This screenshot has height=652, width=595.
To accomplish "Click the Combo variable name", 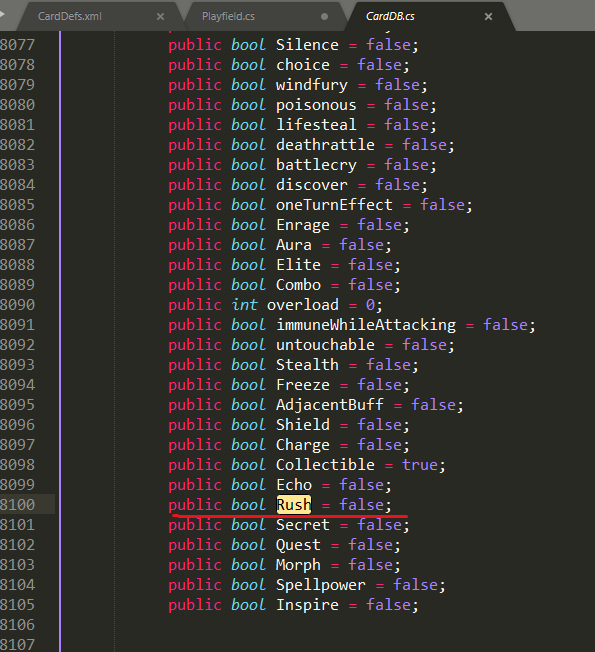I will pyautogui.click(x=298, y=285).
